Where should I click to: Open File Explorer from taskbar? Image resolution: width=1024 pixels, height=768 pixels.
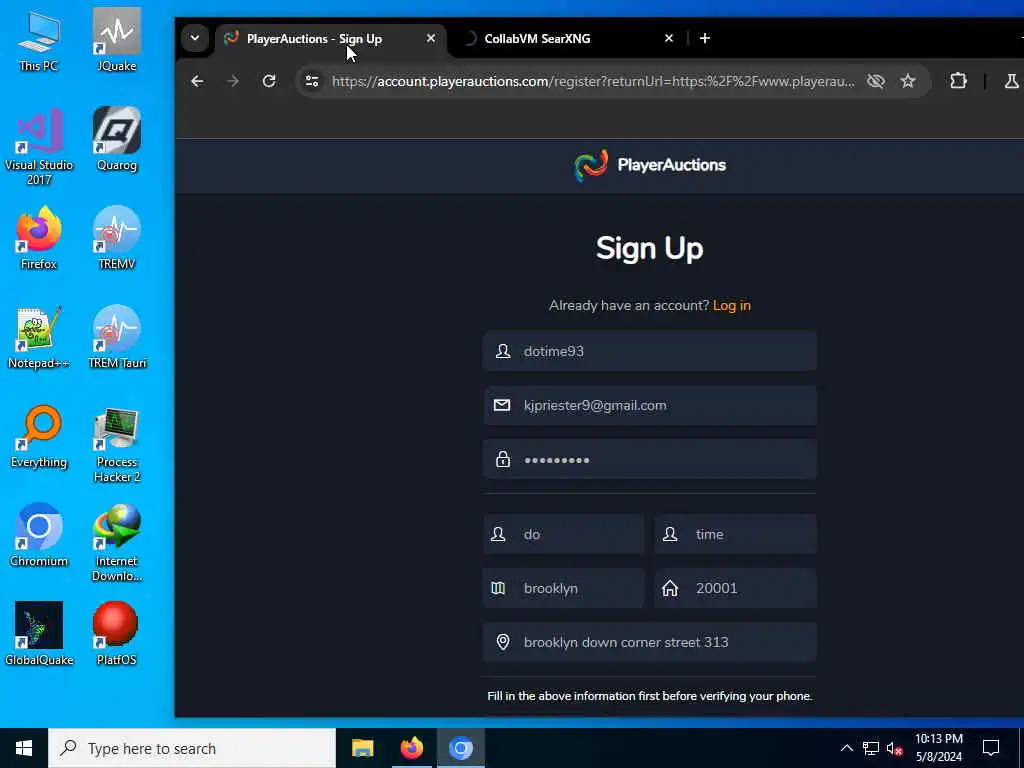[362, 748]
